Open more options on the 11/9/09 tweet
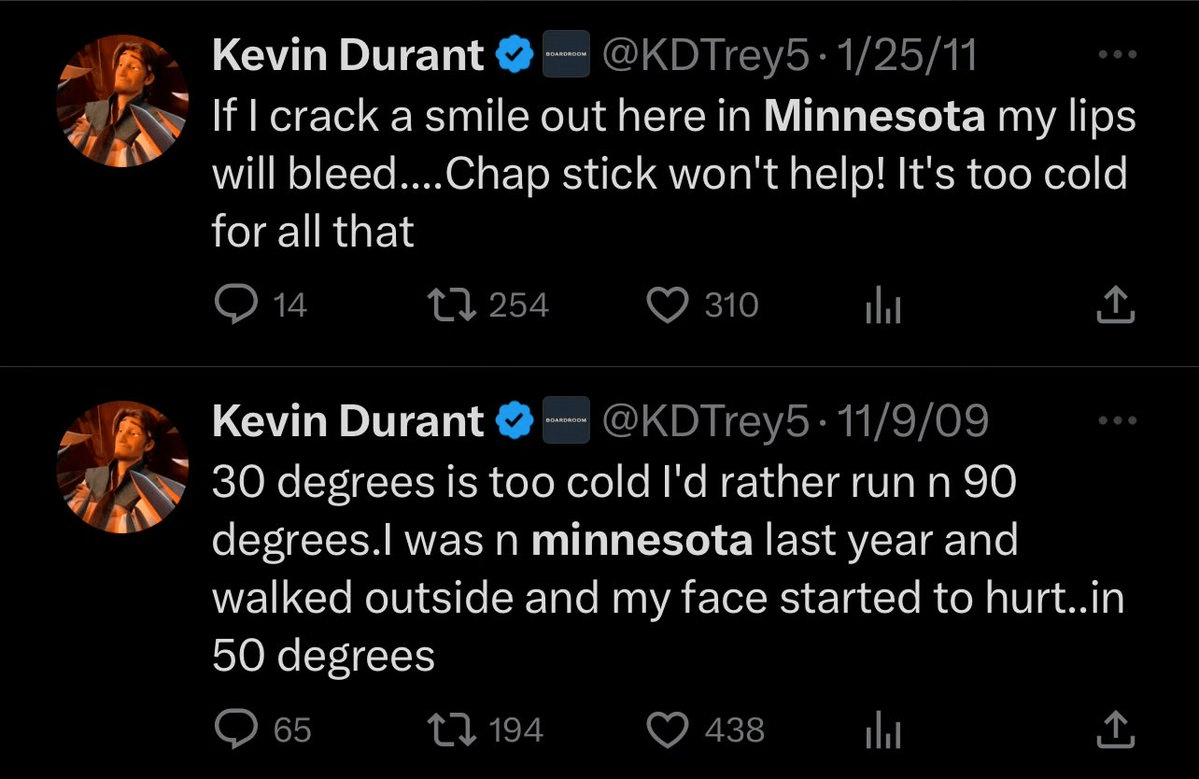 point(1117,420)
